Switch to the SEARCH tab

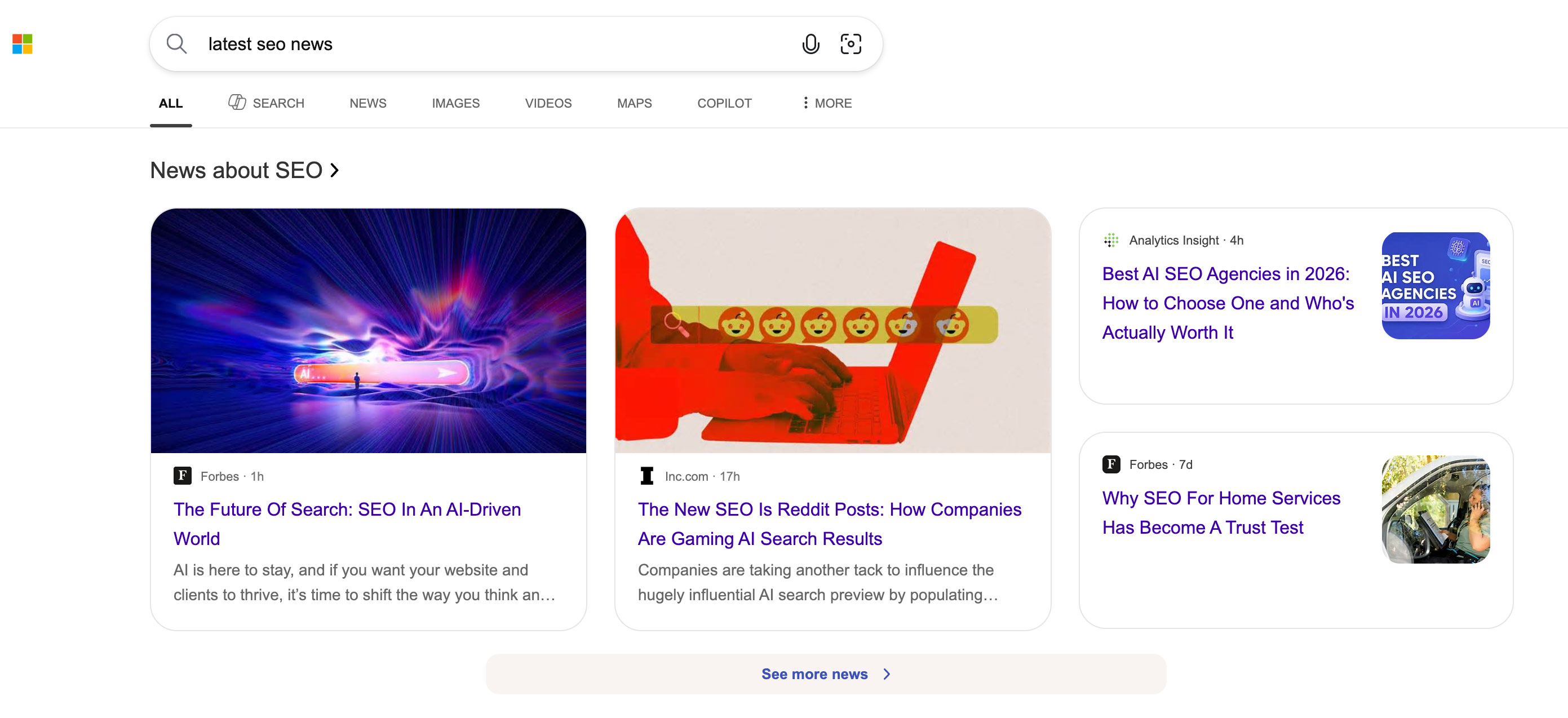pyautogui.click(x=267, y=103)
